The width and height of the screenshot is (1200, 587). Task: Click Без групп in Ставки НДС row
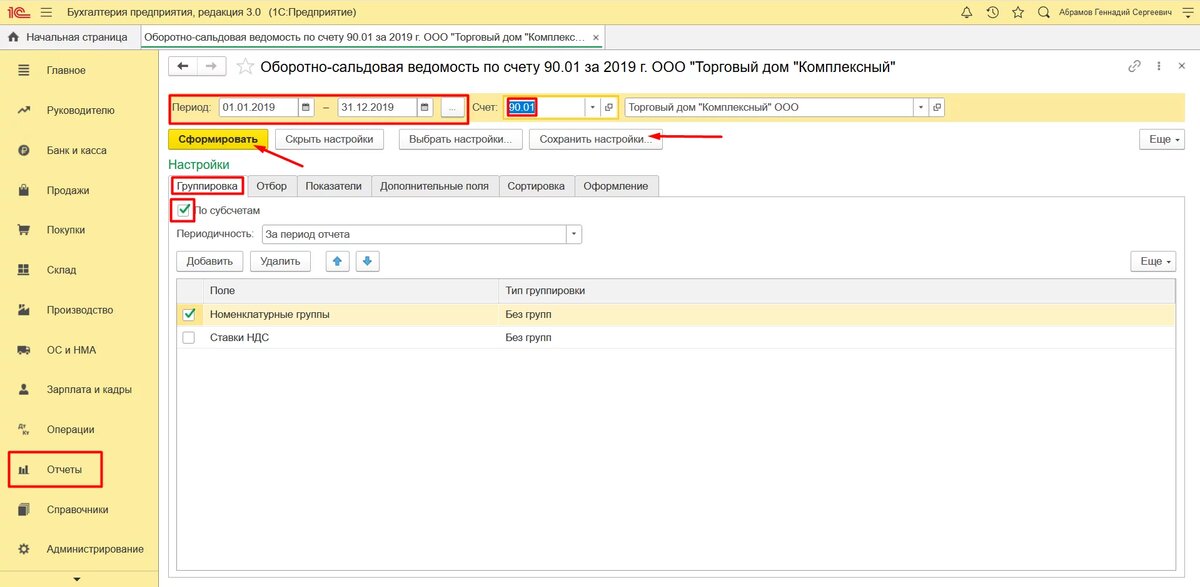pyautogui.click(x=529, y=338)
